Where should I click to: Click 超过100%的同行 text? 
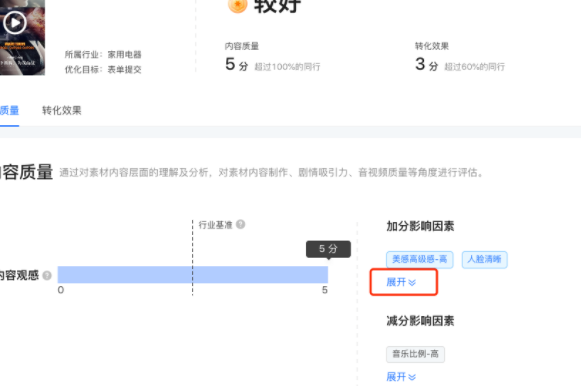[x=287, y=67]
